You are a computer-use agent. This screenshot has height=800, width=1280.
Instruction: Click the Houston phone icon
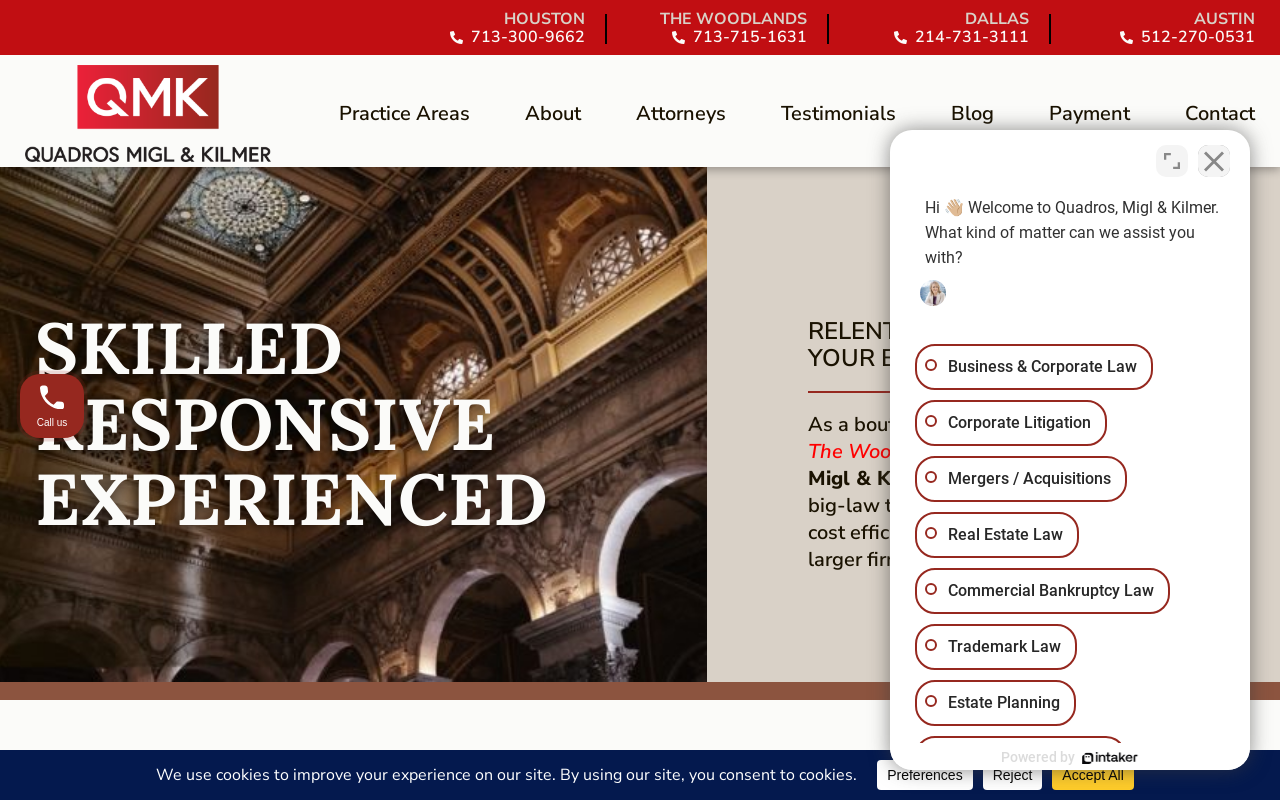(457, 38)
